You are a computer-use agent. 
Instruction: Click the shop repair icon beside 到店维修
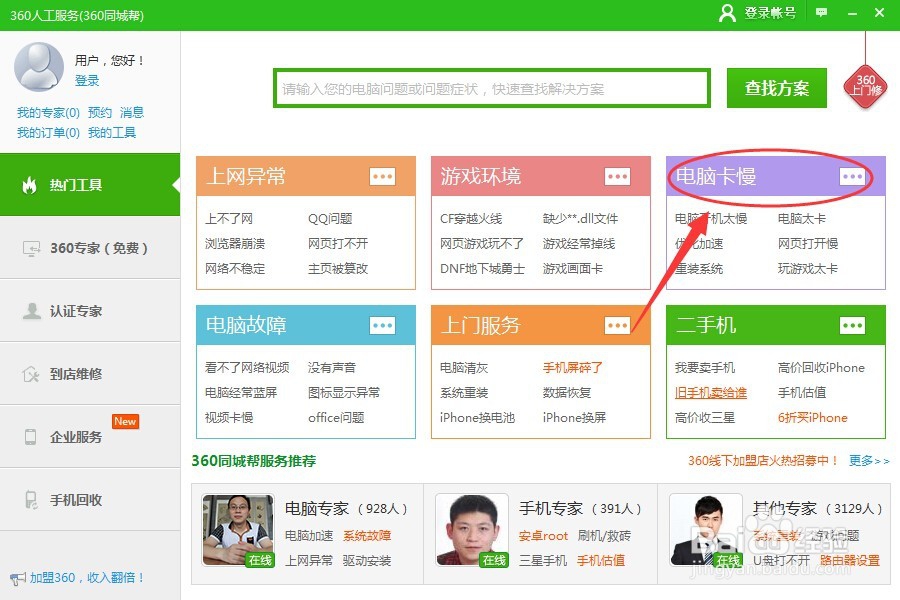(30, 374)
